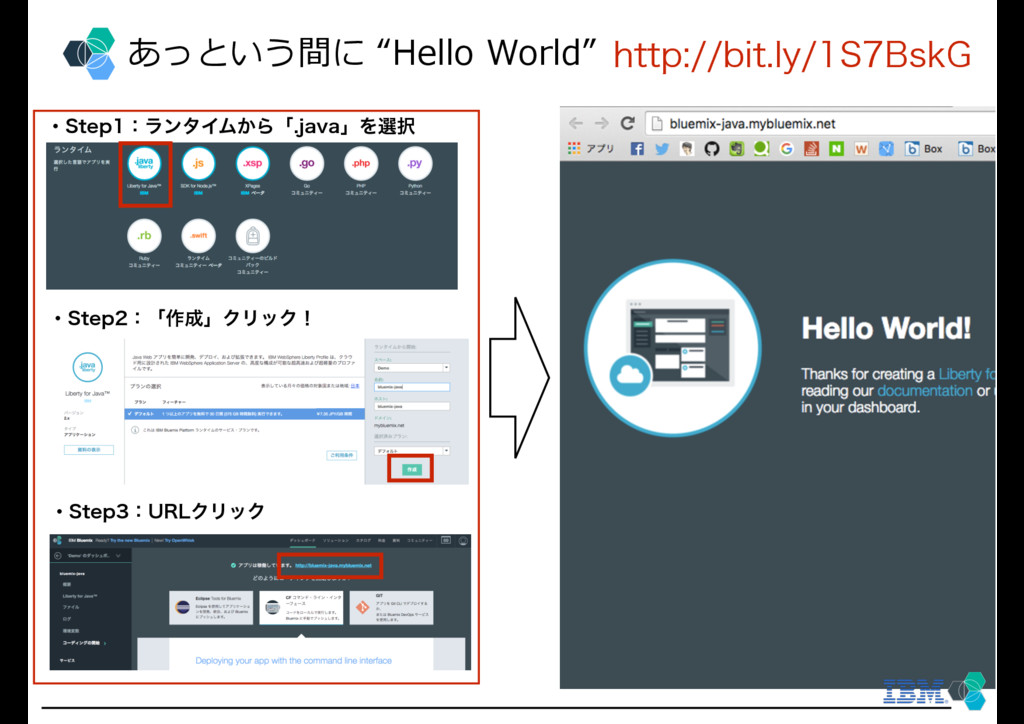Open the documentation link on Hello World page
This screenshot has width=1024, height=724.
coord(925,391)
